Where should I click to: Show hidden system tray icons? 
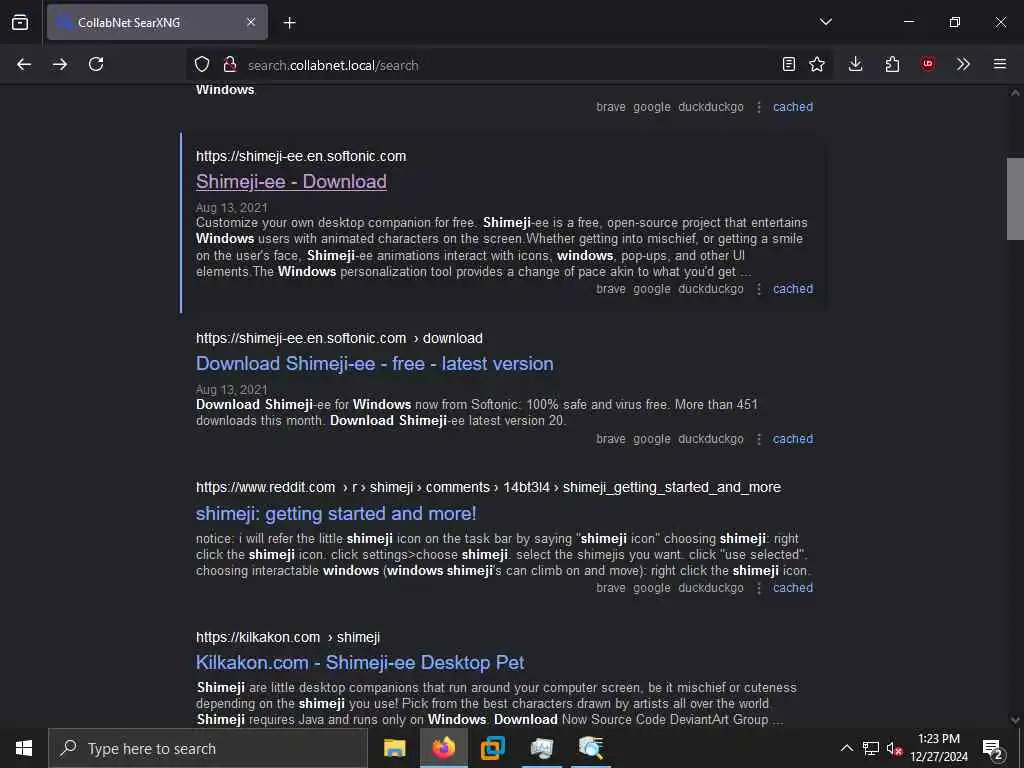(846, 748)
